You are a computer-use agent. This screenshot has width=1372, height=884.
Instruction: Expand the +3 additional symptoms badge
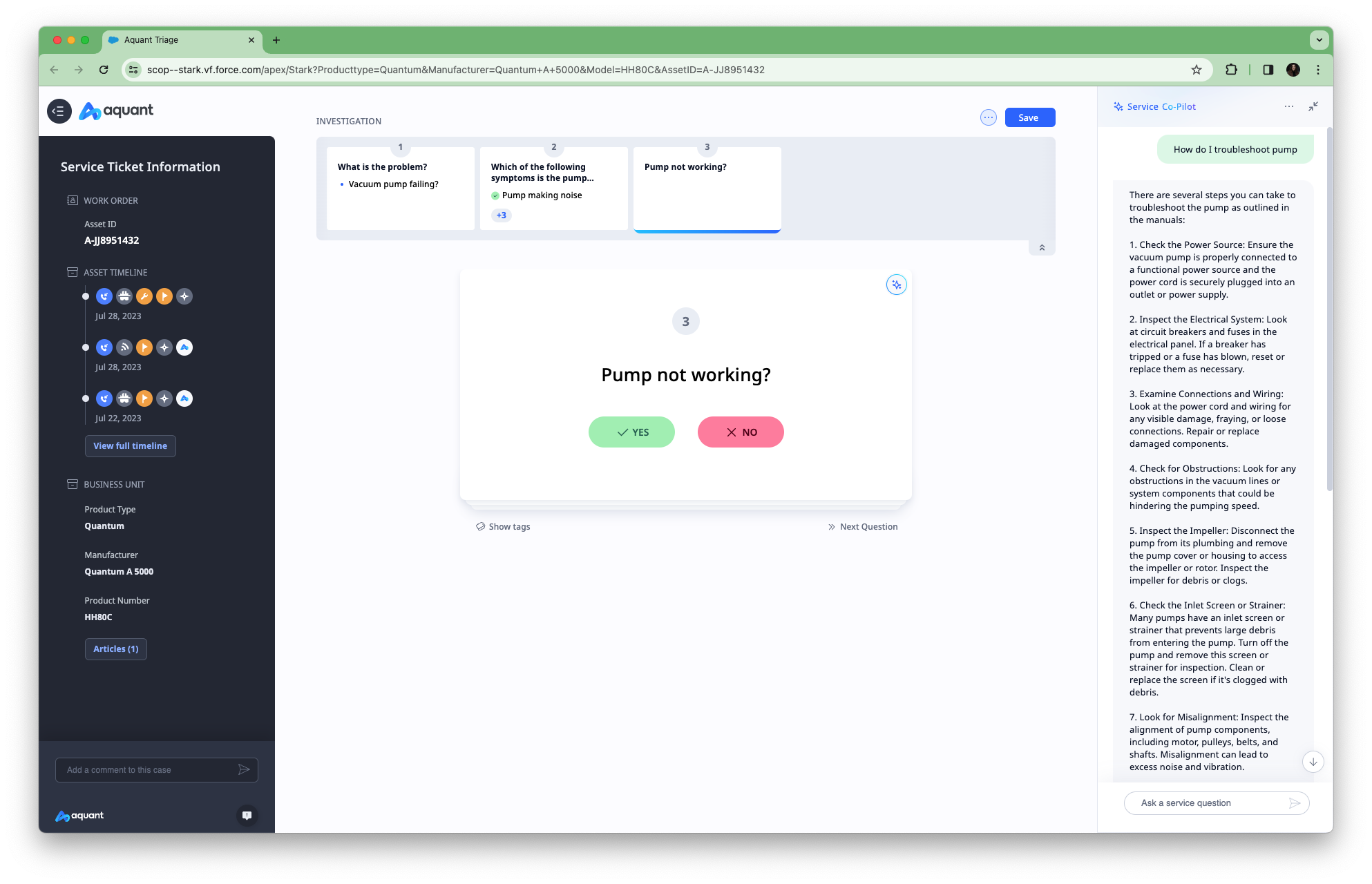[501, 215]
